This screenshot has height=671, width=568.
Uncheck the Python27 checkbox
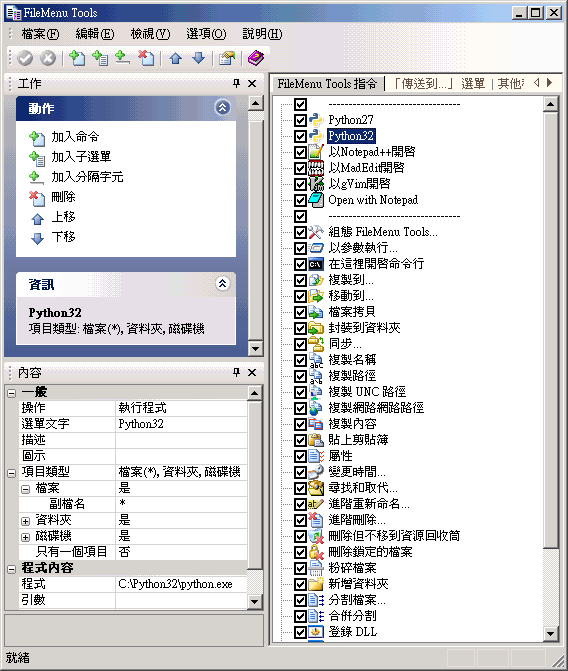point(300,120)
